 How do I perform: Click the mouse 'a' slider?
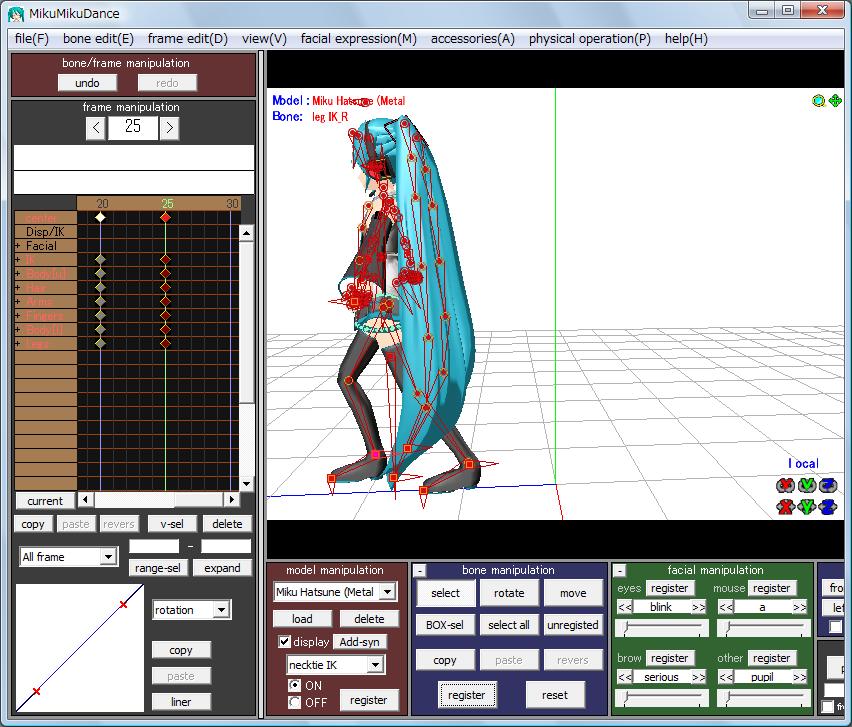coord(763,628)
